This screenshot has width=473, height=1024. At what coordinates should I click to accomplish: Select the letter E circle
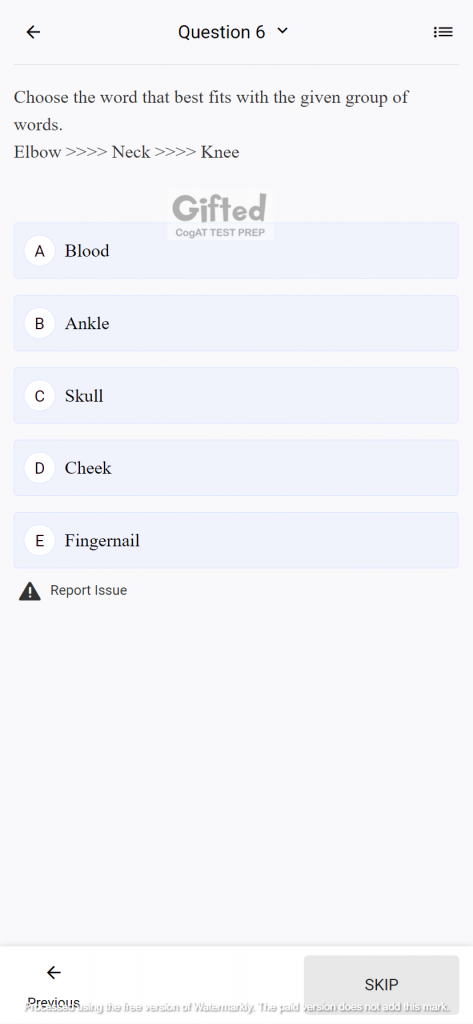pos(39,541)
